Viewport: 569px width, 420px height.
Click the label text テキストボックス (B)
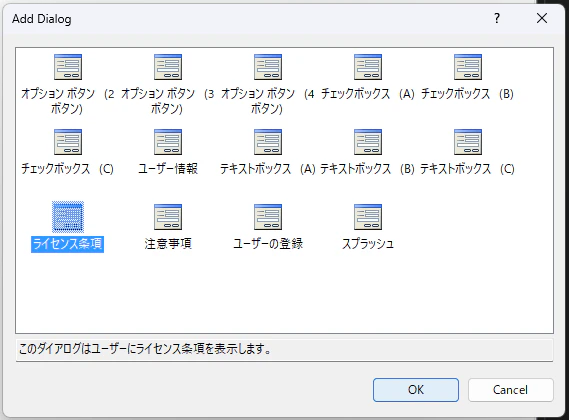pos(367,169)
